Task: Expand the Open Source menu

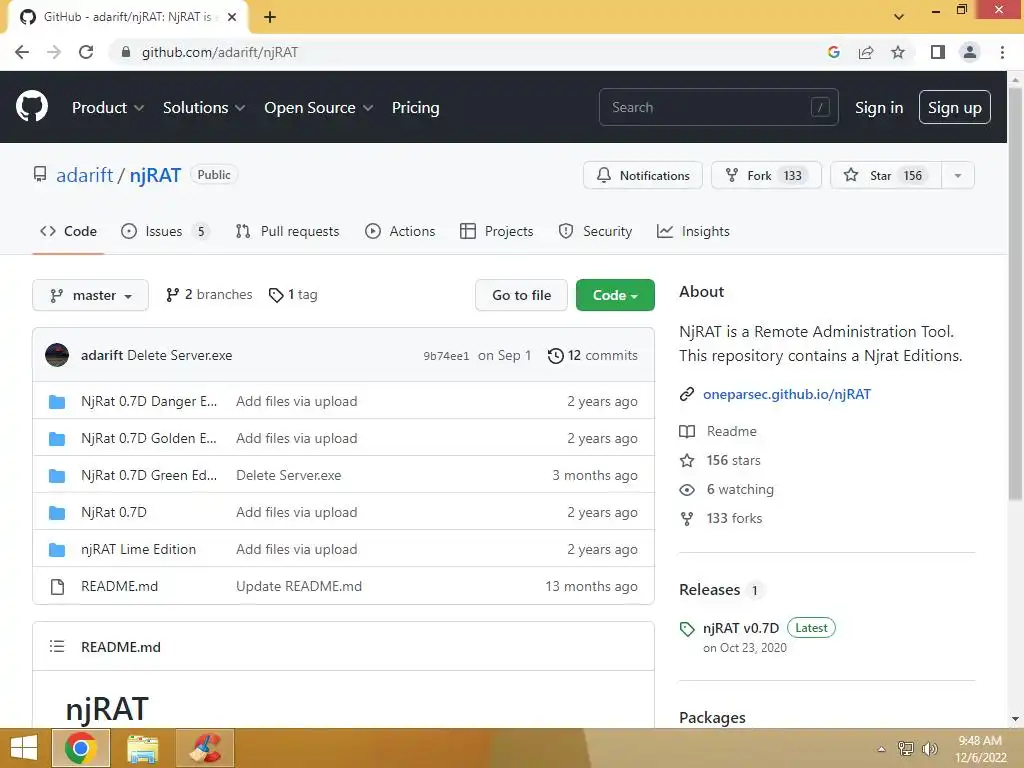Action: point(319,107)
